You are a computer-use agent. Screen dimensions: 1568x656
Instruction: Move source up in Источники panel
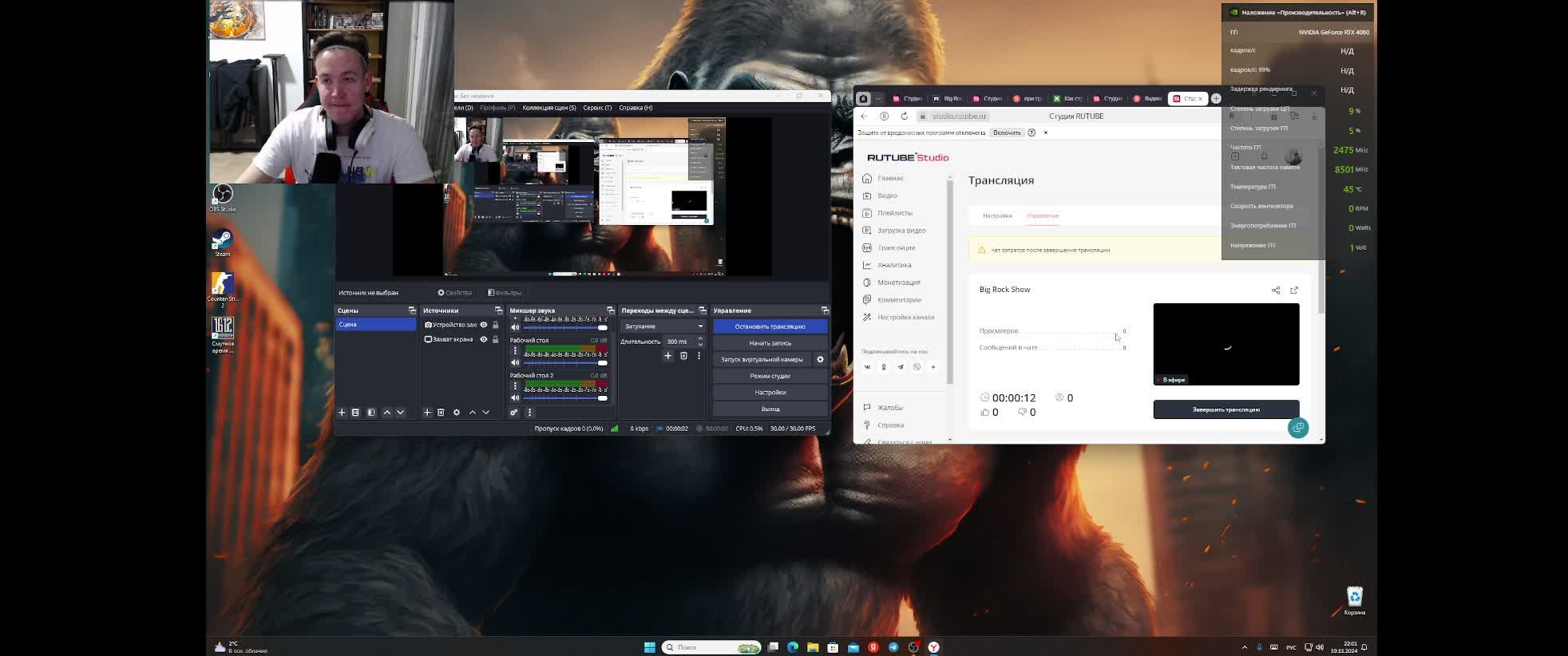pos(473,413)
